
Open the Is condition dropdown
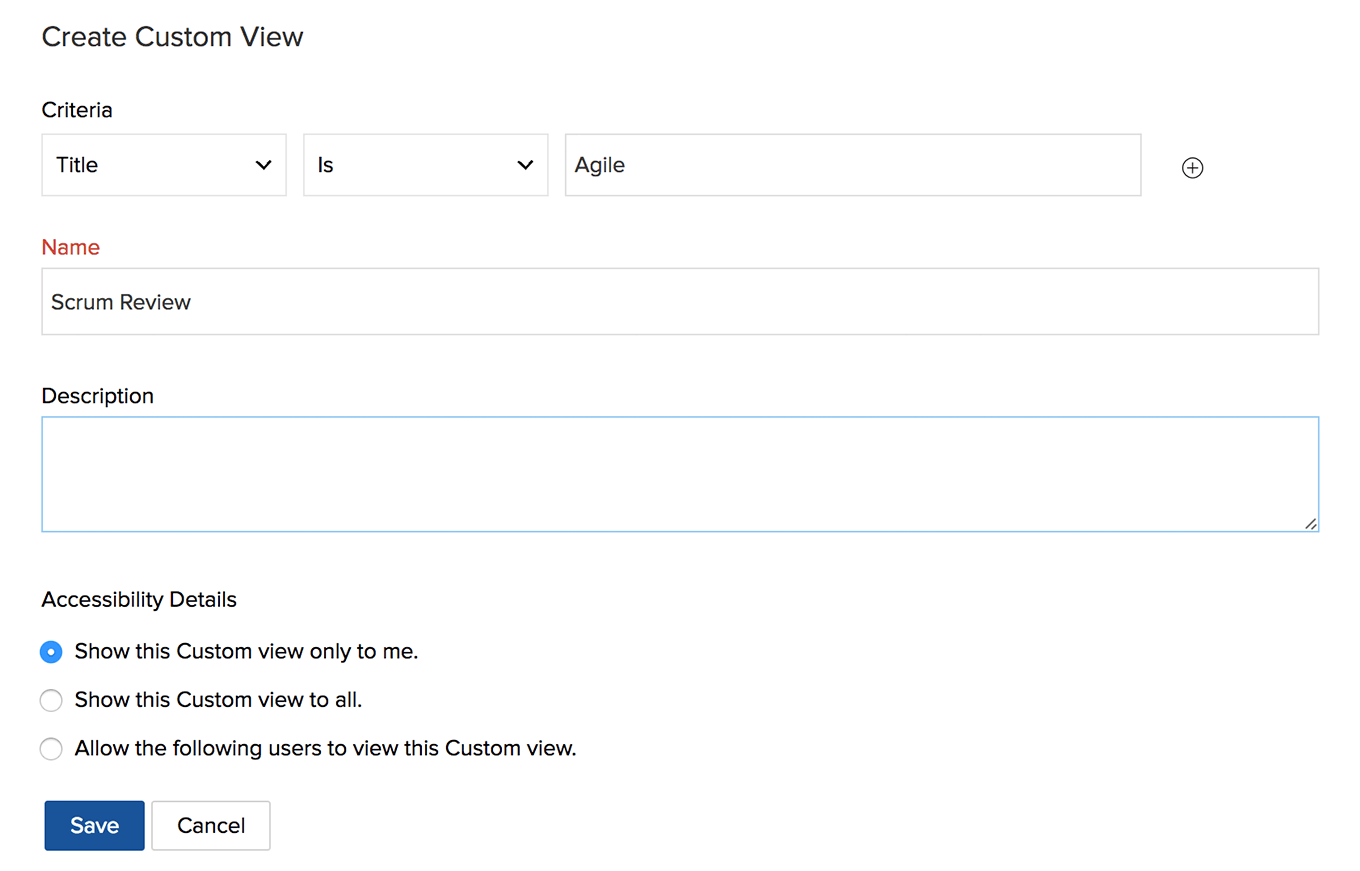[x=426, y=165]
